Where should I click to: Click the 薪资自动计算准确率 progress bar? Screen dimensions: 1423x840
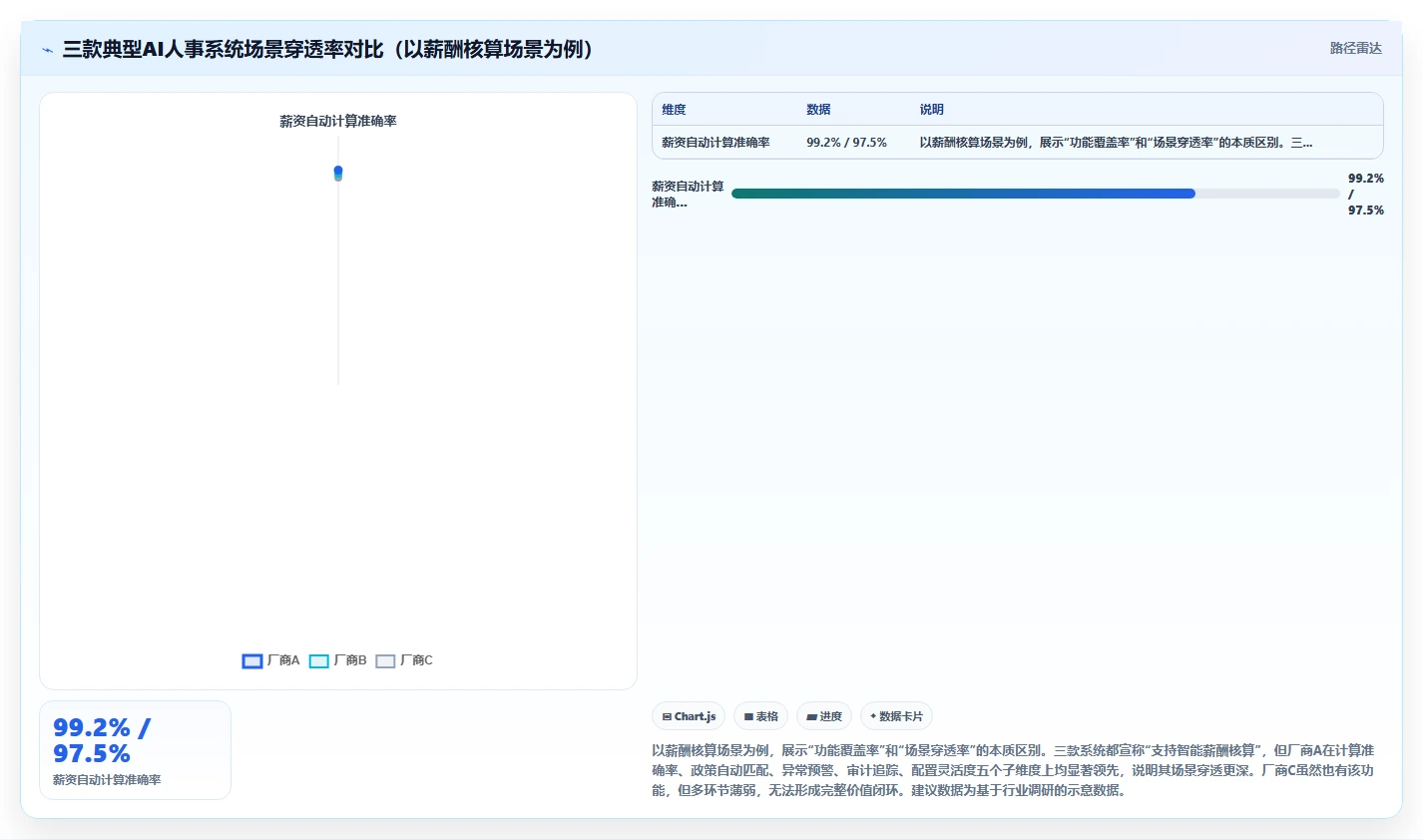pos(1035,194)
